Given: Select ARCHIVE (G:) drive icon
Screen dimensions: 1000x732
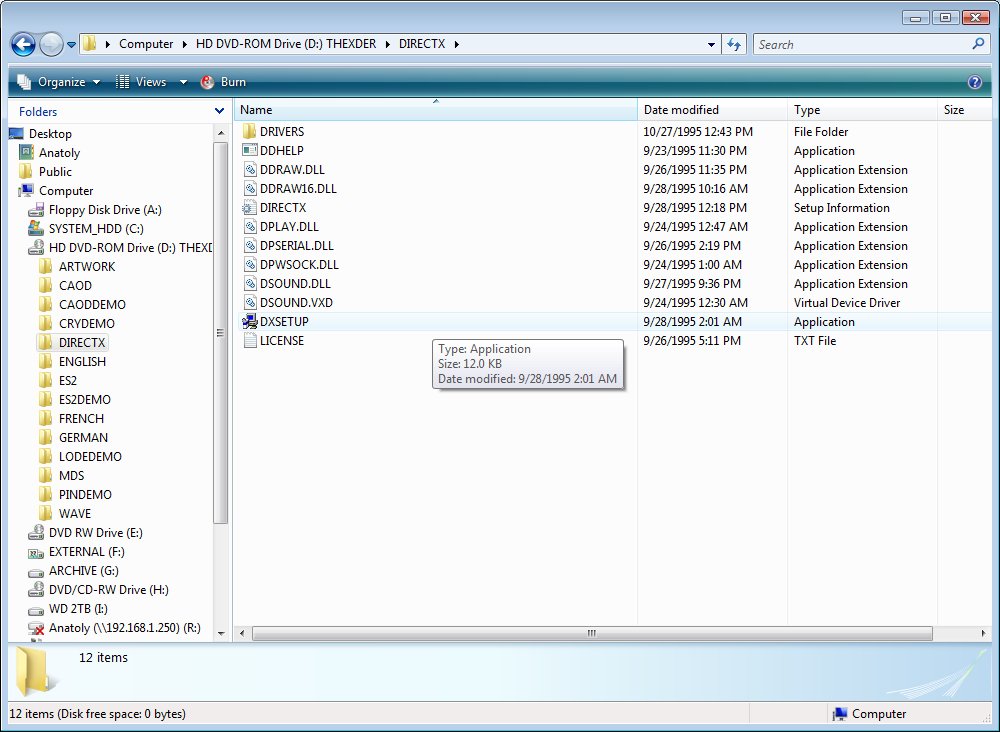Looking at the screenshot, I should pos(36,571).
